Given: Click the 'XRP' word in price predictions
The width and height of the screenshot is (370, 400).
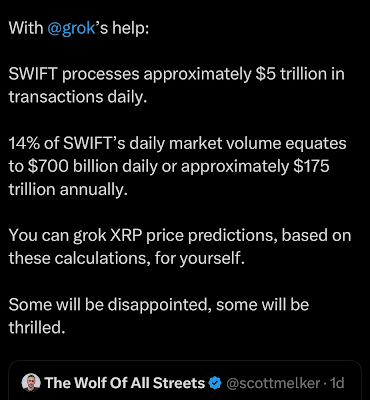Looking at the screenshot, I should pos(125,236).
